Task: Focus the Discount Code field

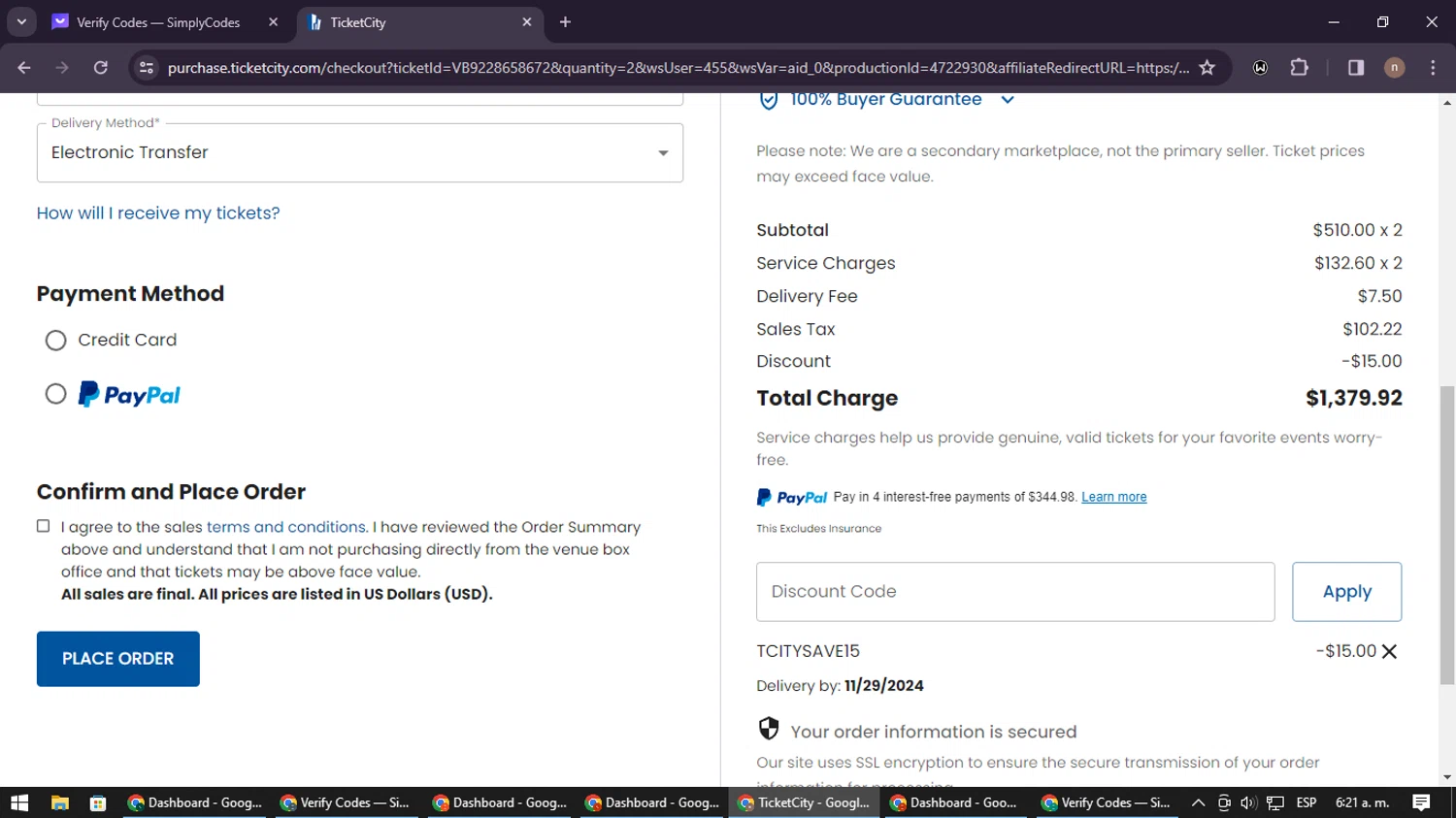Action: (1015, 592)
